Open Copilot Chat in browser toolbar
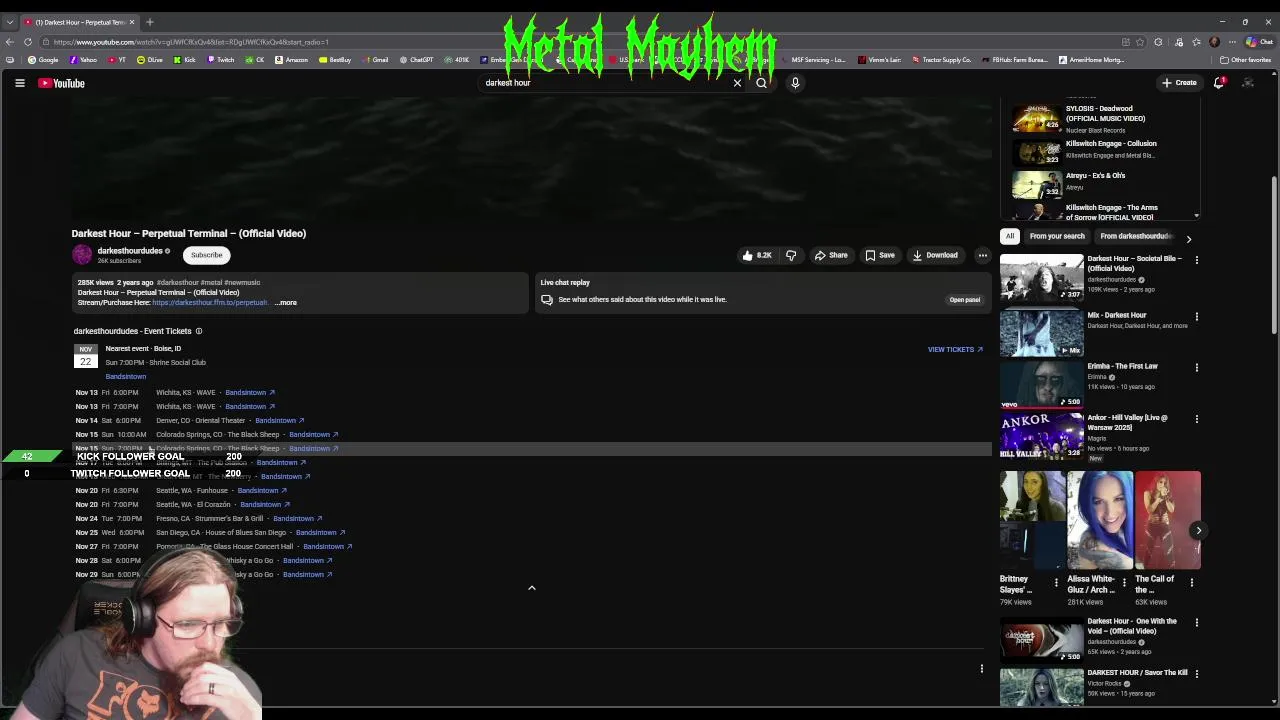 [1261, 42]
